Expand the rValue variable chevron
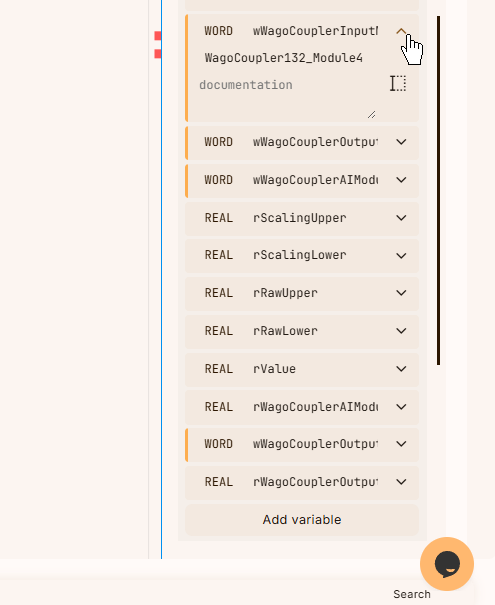 (x=401, y=369)
